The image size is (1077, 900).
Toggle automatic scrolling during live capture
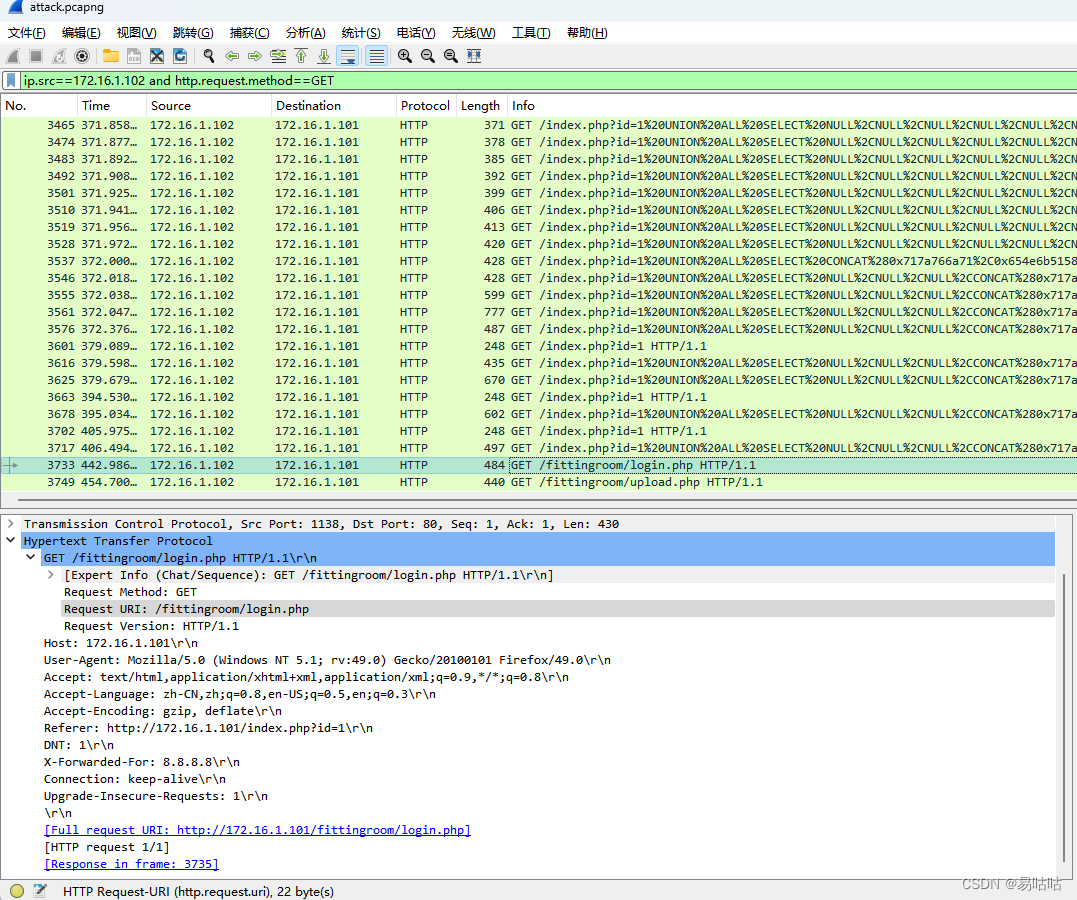[x=350, y=56]
